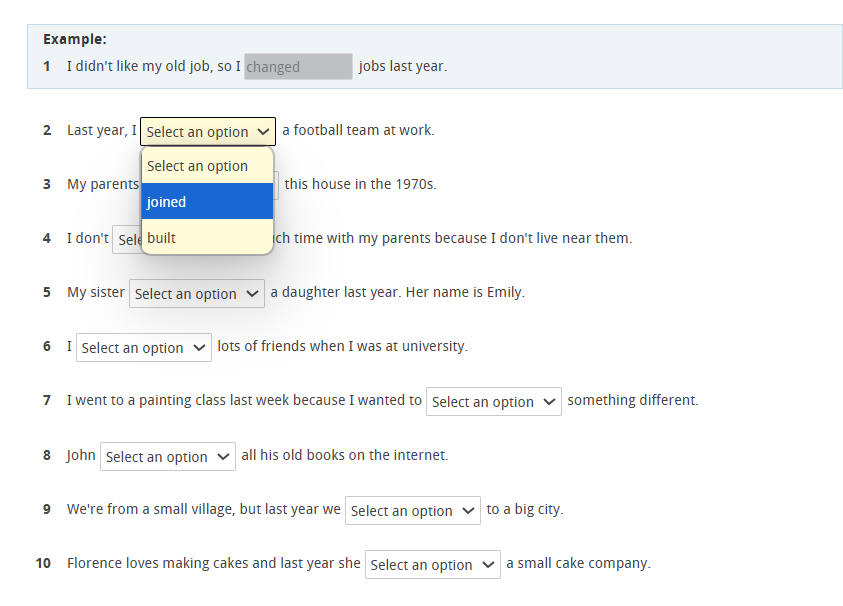Open the small village sentence dropdown
Screen dimensions: 843x606
point(412,510)
